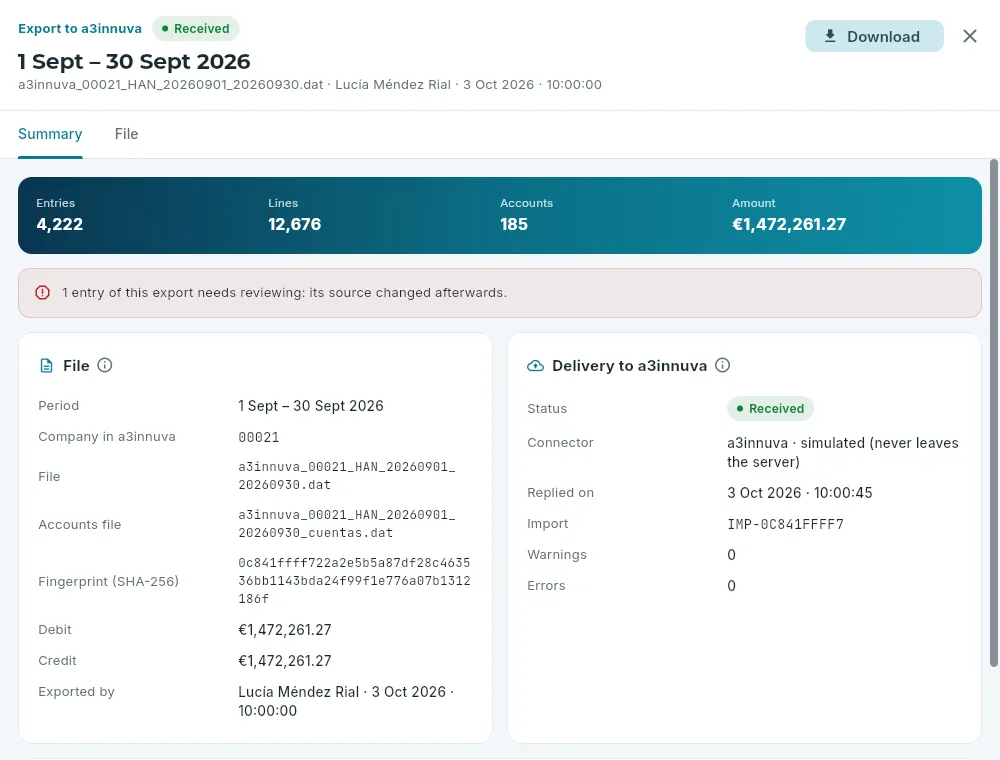Click the import ID IMP-0C841FFFF7

click(x=785, y=524)
